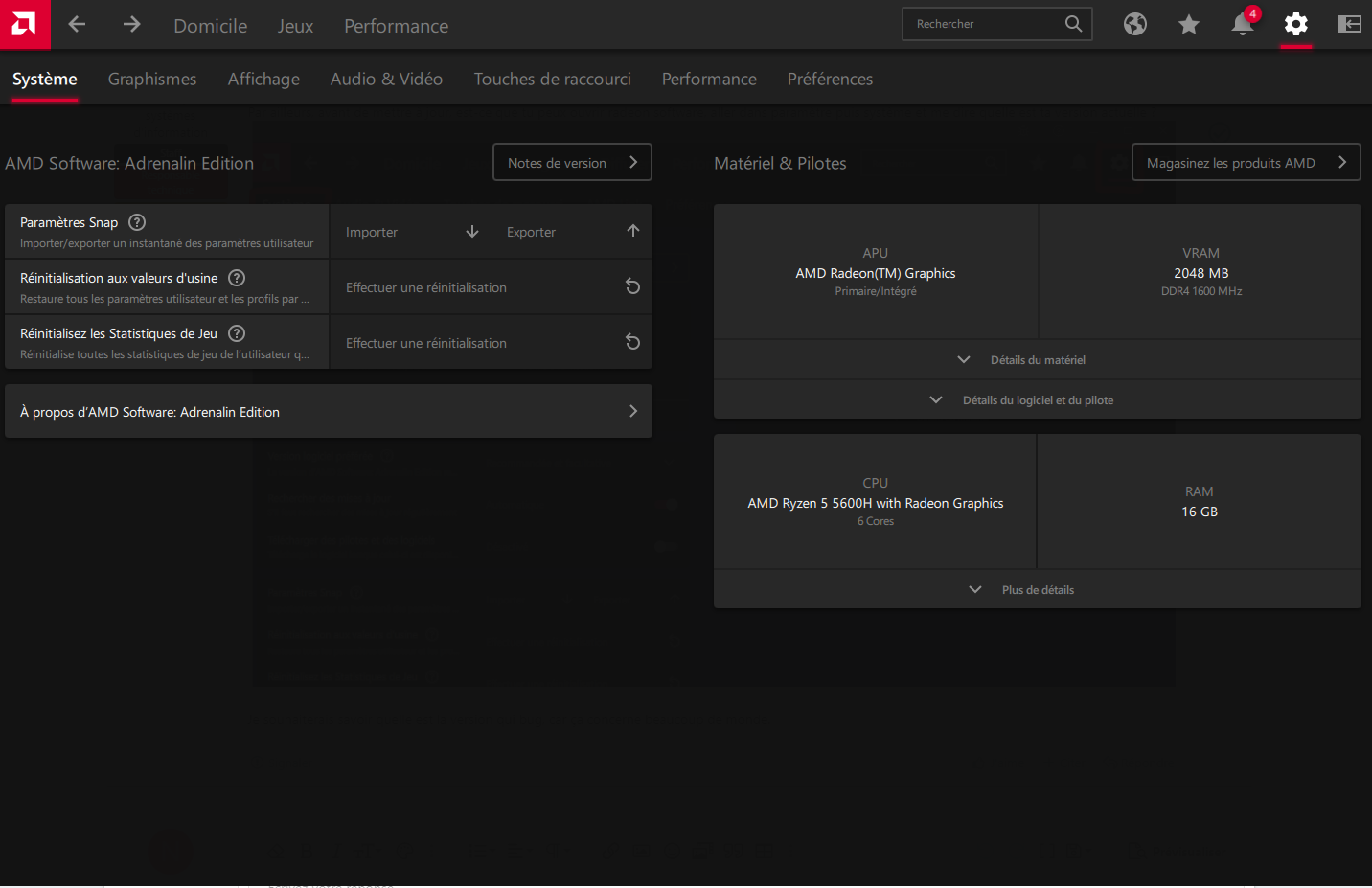Open the Domicile menu
The image size is (1372, 888).
(211, 26)
